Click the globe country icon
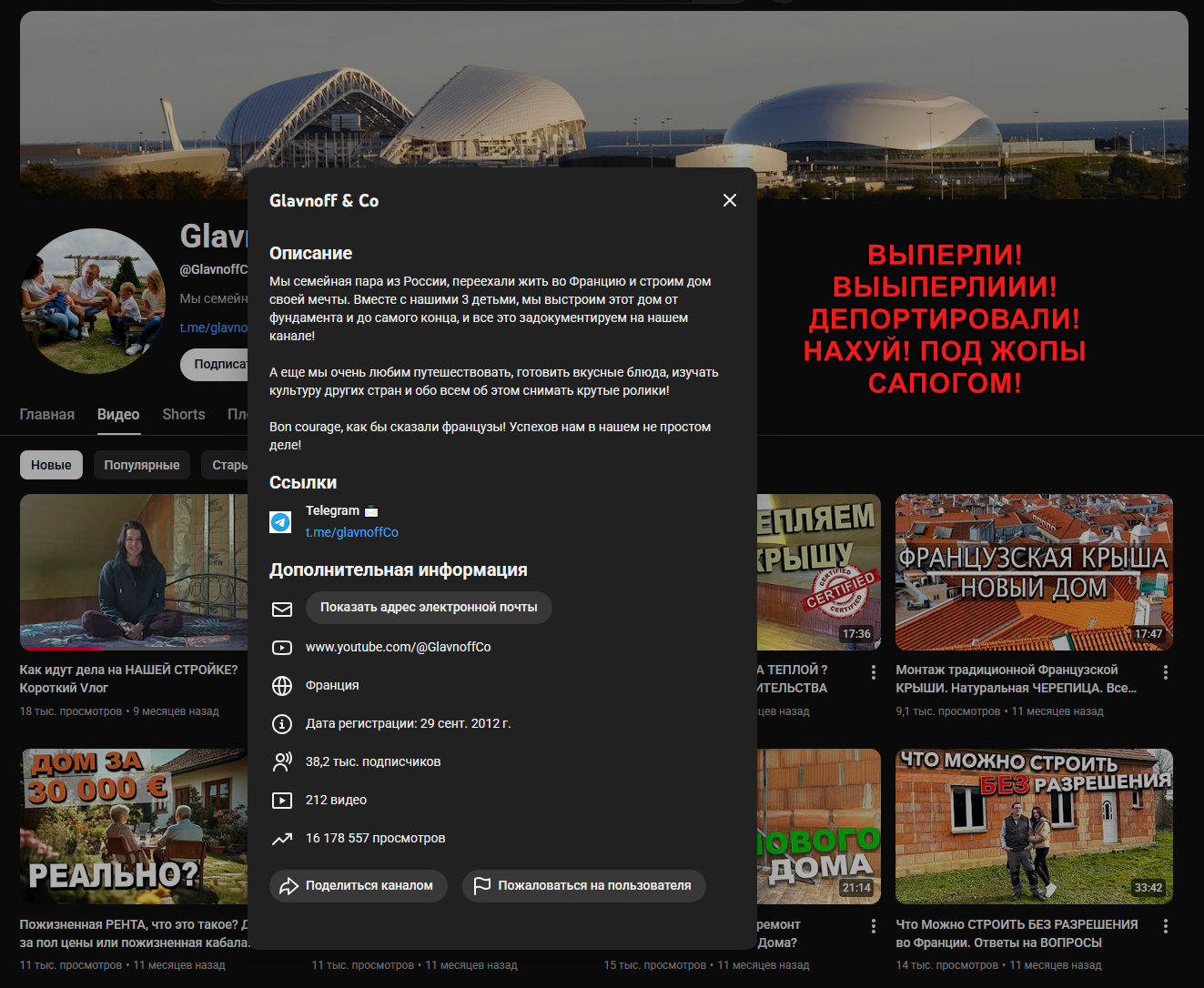This screenshot has width=1204, height=988. click(282, 686)
